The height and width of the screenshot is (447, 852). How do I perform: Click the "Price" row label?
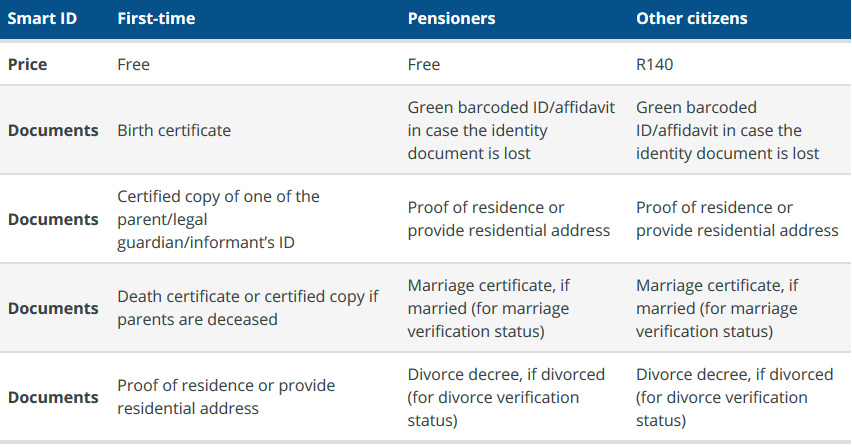tap(28, 64)
